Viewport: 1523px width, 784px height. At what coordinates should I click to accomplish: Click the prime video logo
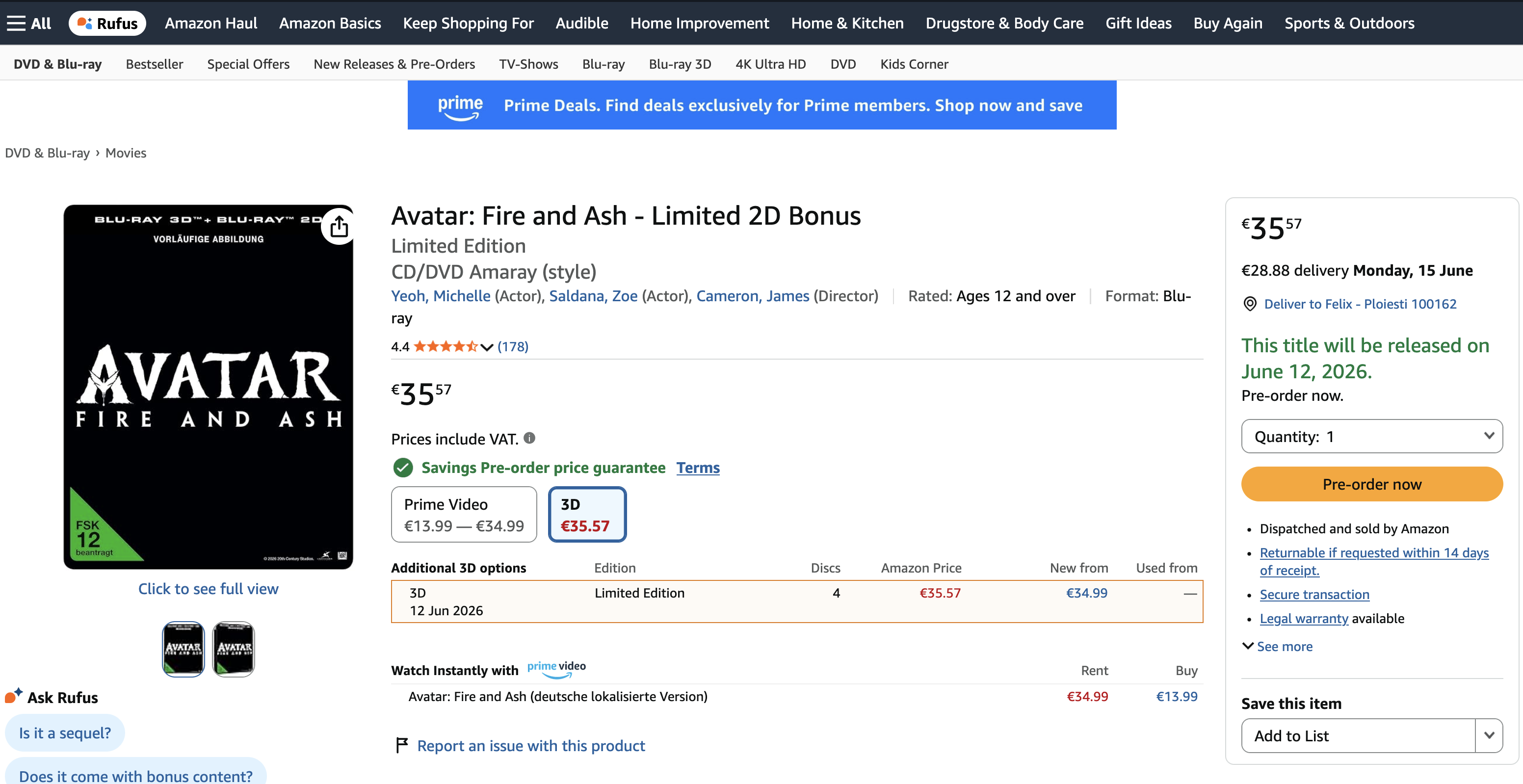(x=556, y=669)
